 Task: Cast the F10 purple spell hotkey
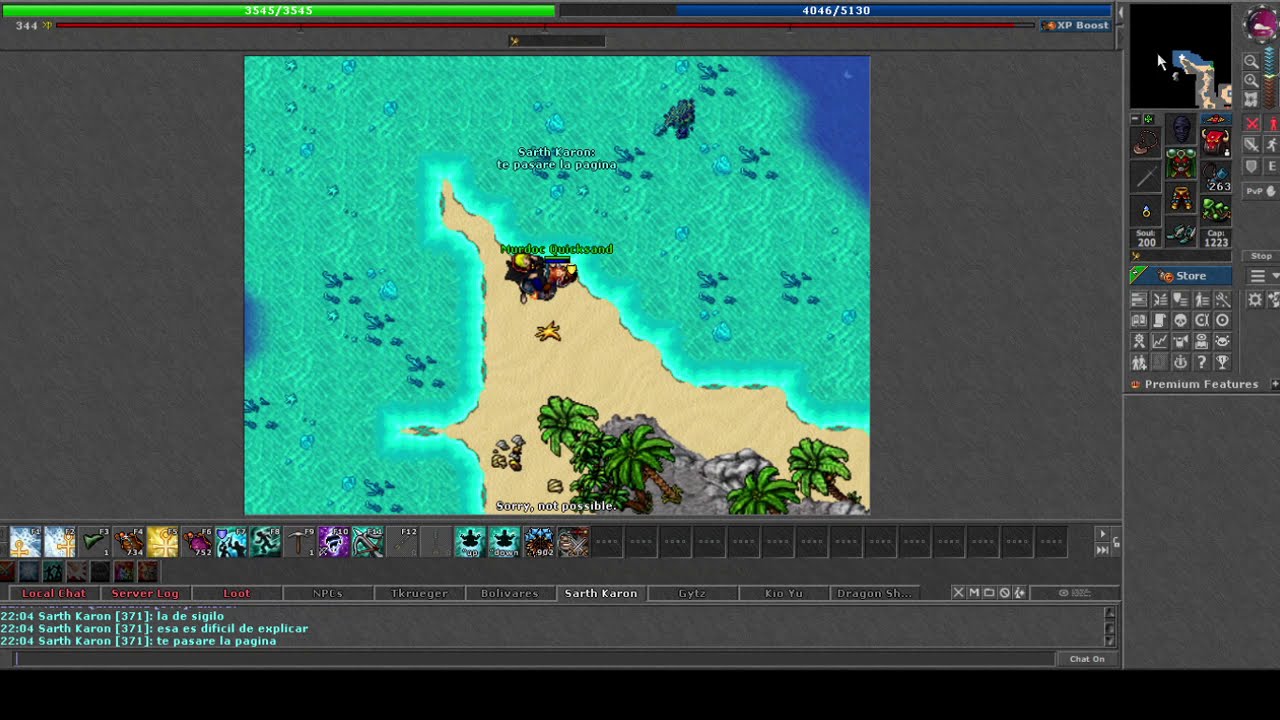tap(333, 541)
